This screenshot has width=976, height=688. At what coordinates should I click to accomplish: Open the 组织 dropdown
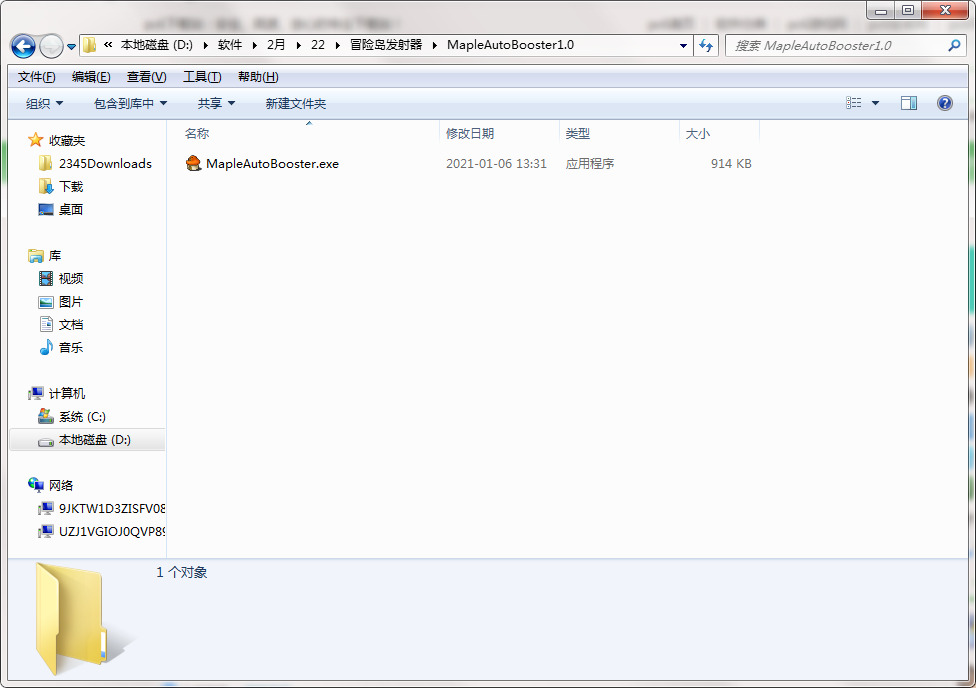(44, 103)
